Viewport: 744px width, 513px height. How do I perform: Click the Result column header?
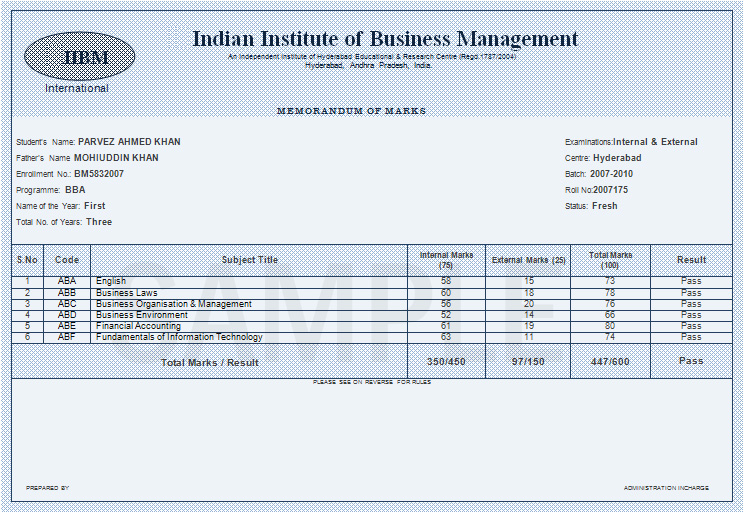click(691, 260)
